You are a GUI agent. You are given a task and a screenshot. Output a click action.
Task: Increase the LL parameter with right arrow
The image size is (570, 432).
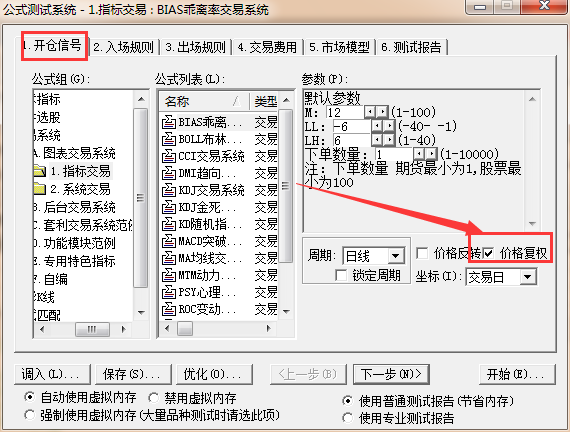[x=389, y=126]
